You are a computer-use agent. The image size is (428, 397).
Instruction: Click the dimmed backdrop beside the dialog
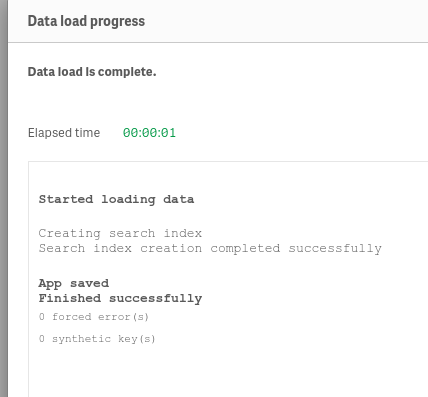[x=4, y=200]
